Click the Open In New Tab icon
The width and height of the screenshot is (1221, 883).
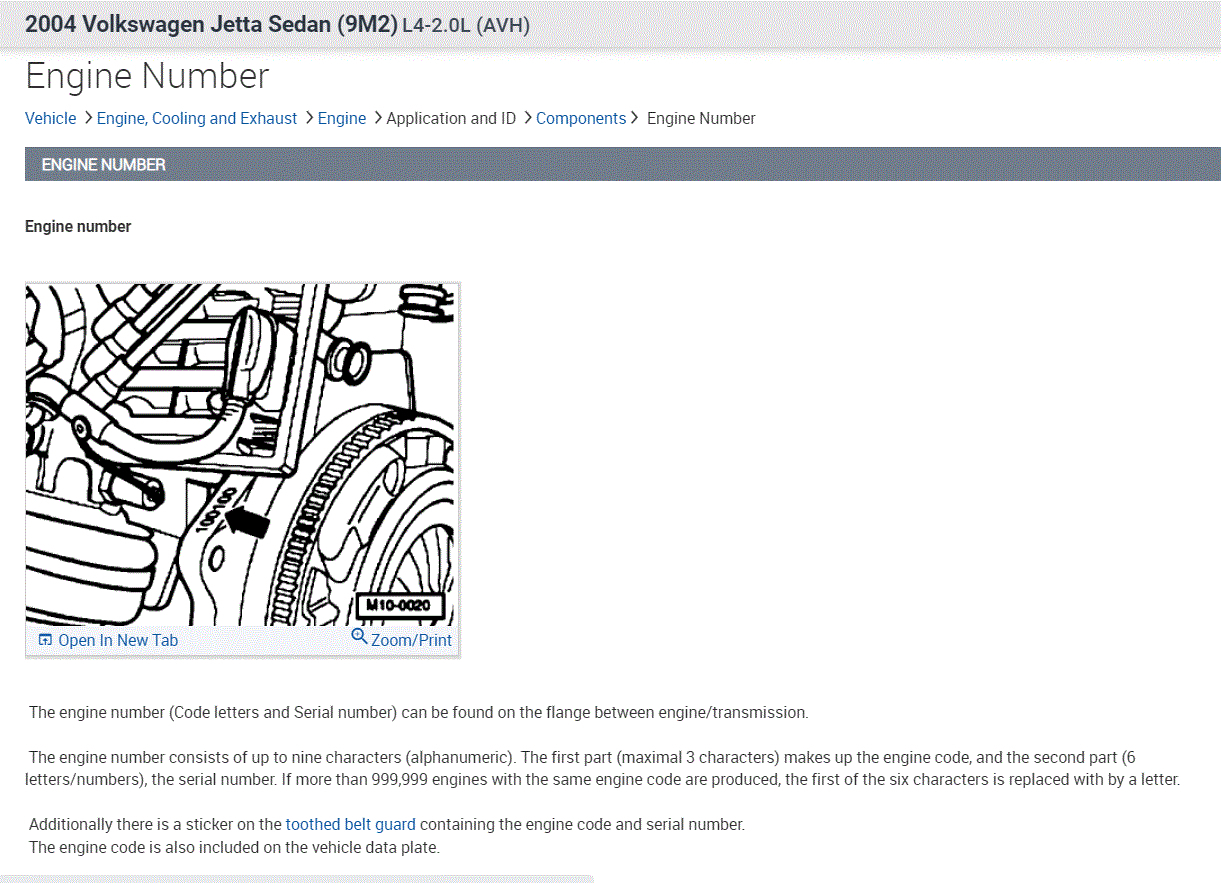[45, 640]
